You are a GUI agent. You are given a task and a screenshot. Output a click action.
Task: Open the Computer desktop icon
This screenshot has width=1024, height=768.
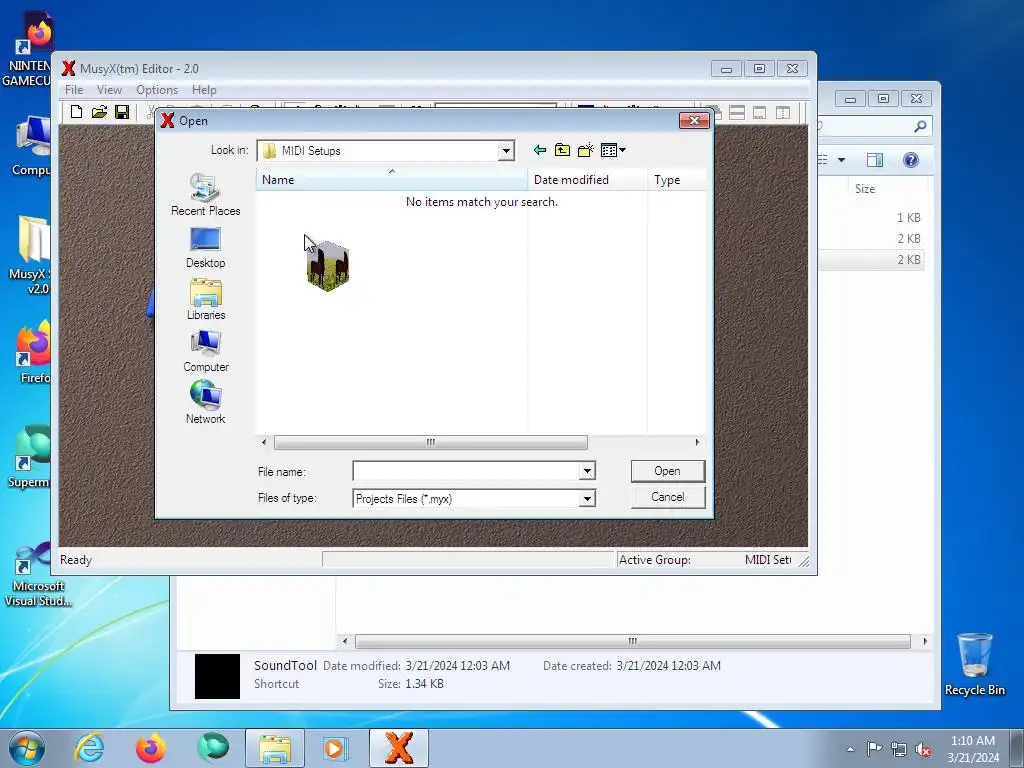[x=31, y=146]
